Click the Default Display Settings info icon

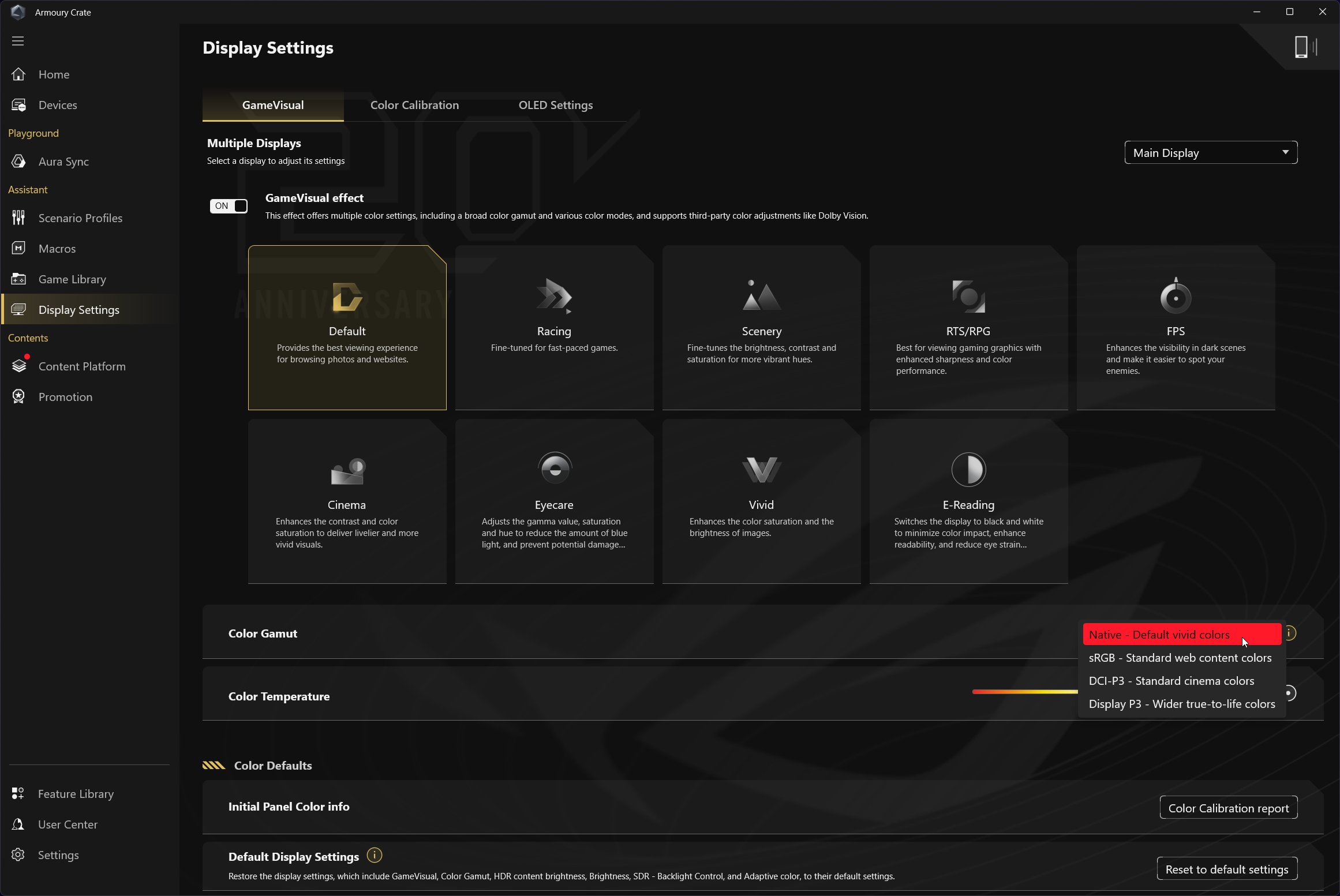[x=375, y=856]
